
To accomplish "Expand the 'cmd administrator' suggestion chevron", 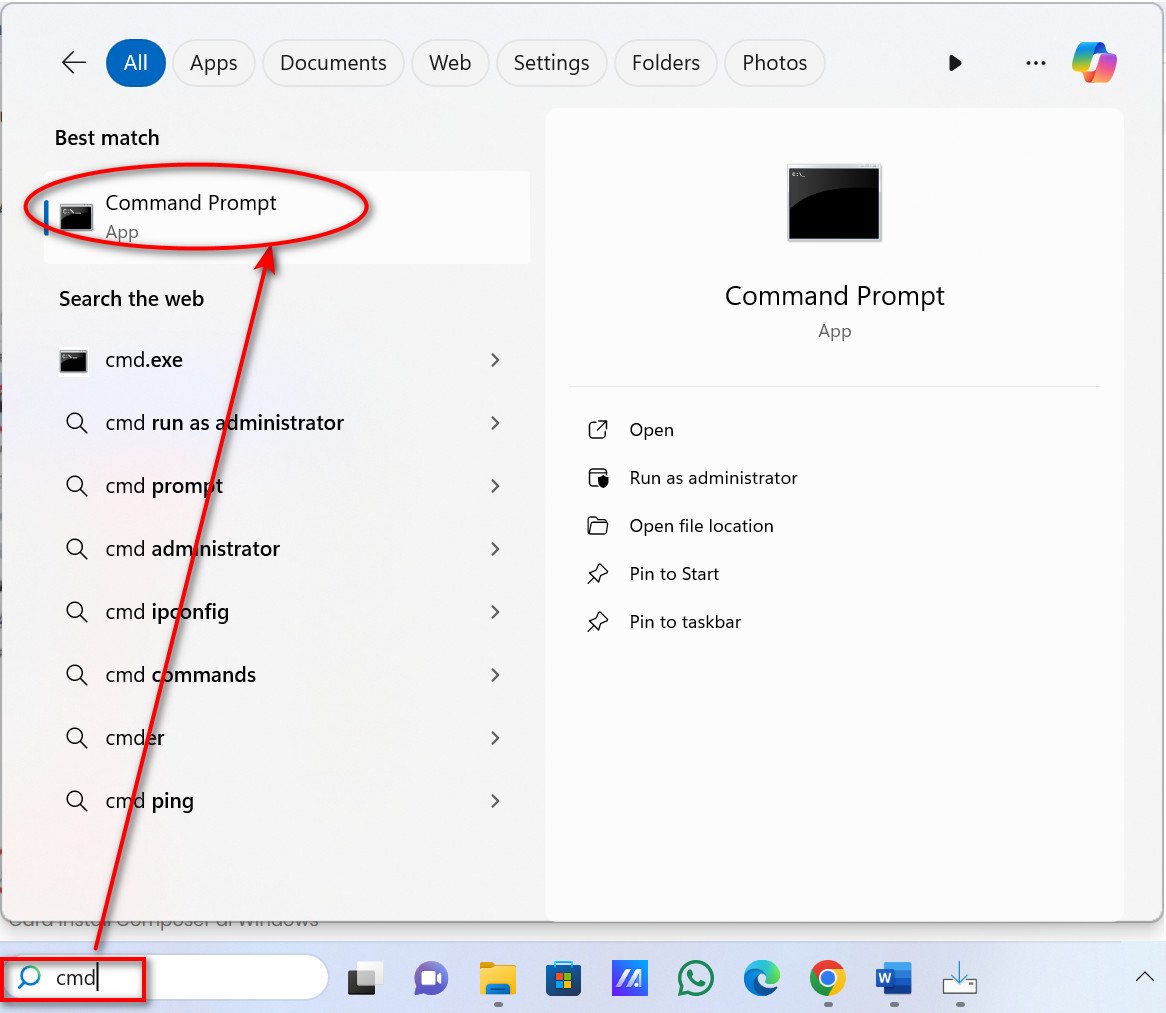I will (495, 549).
